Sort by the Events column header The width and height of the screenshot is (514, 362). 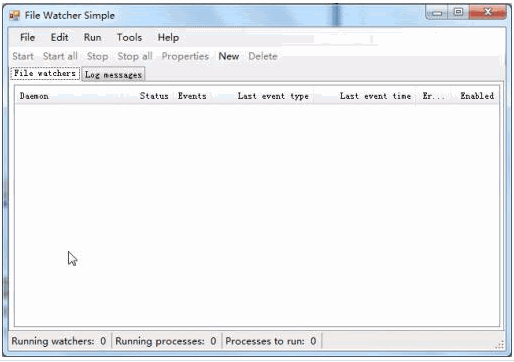pos(192,96)
